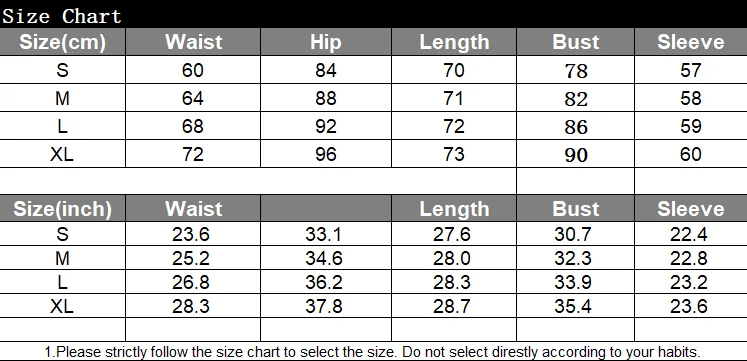The image size is (747, 361).
Task: Click the Bust header in inch table
Action: tap(575, 209)
